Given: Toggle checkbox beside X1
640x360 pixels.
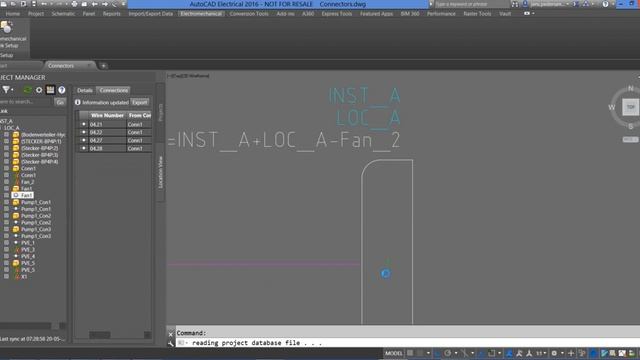Looking at the screenshot, I should pos(7,276).
